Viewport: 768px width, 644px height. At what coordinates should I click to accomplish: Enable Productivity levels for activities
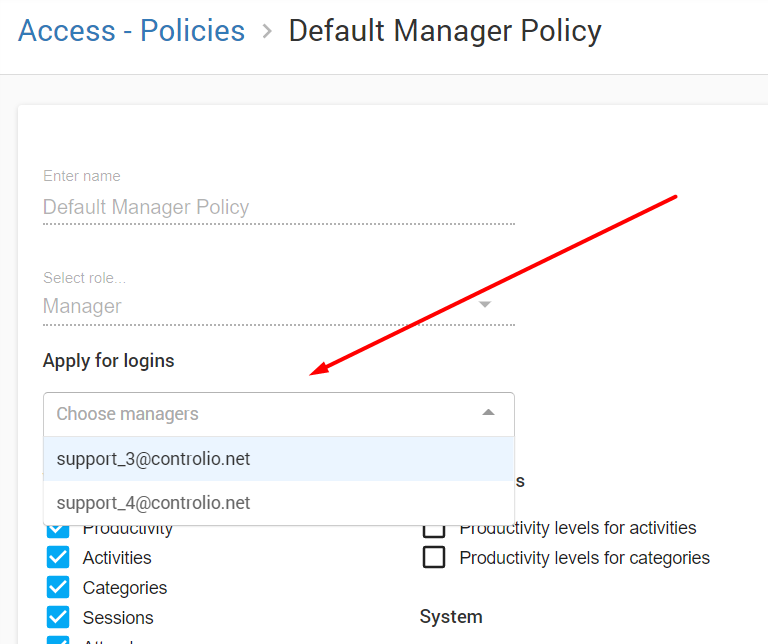coord(434,528)
